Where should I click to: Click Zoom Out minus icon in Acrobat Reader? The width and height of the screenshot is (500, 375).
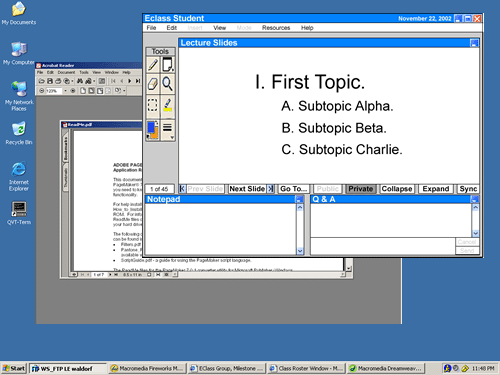42,91
